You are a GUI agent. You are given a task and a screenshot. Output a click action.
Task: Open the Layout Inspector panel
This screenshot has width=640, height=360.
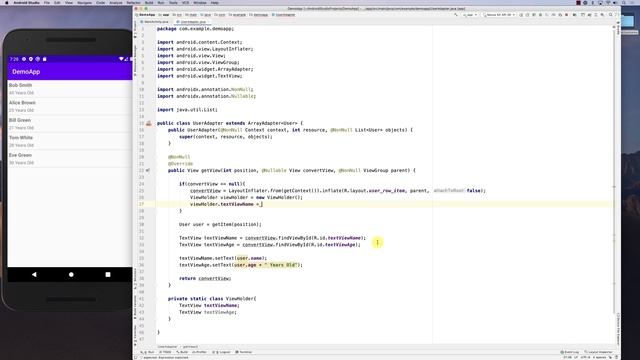598,352
